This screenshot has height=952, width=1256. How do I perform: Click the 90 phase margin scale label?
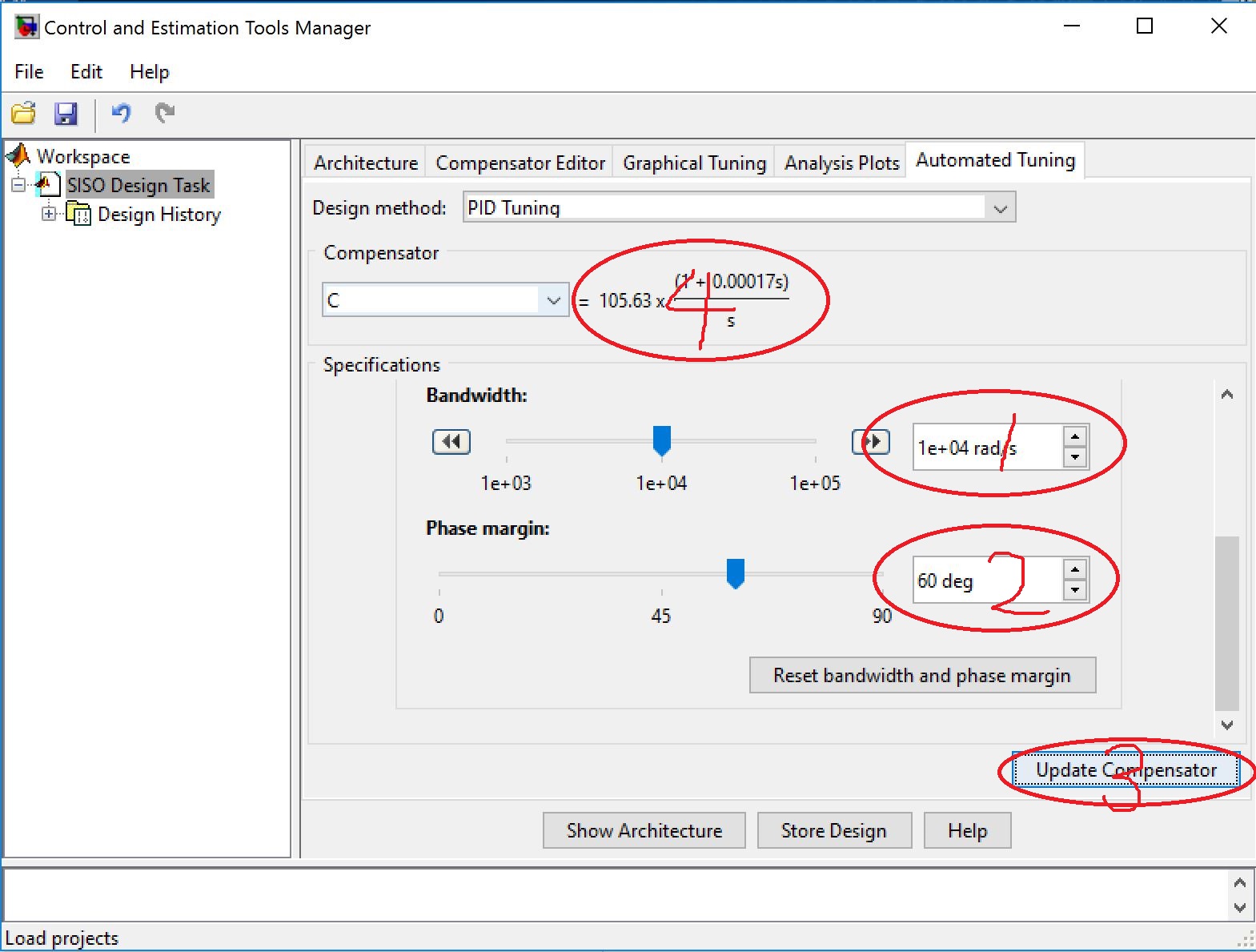881,617
